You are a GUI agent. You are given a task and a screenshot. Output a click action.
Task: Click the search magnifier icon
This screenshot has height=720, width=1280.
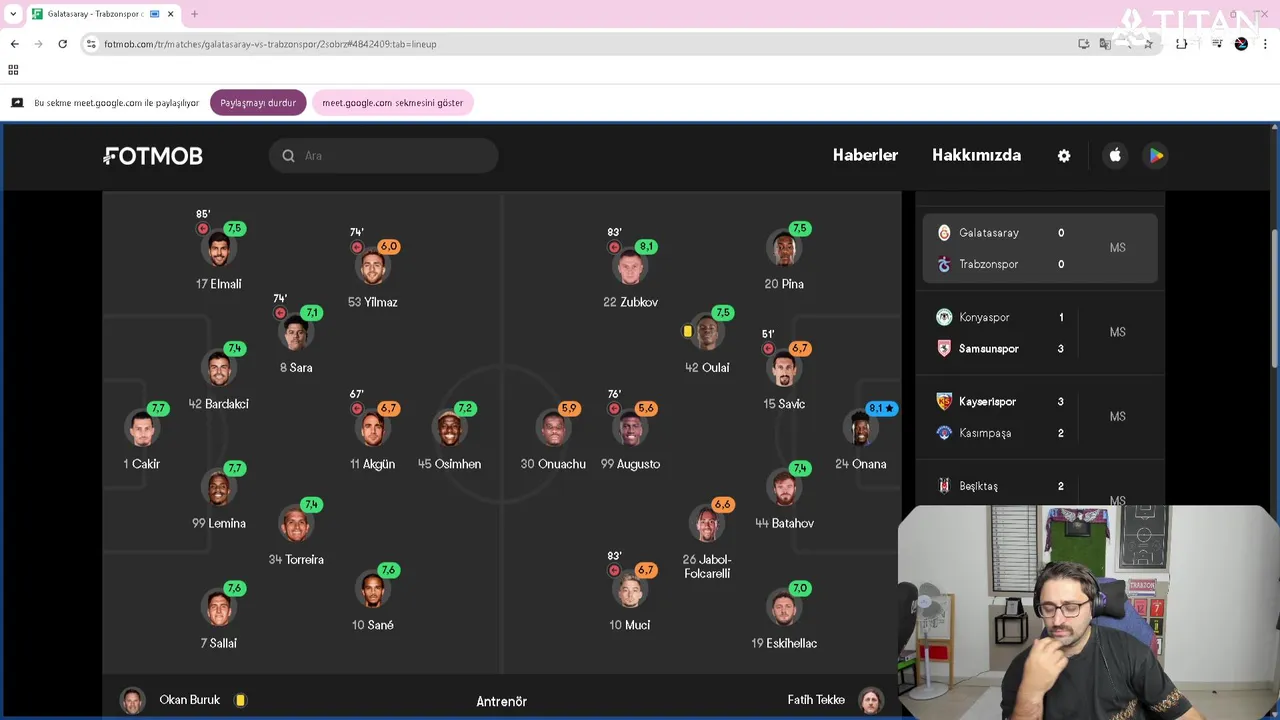(x=288, y=156)
